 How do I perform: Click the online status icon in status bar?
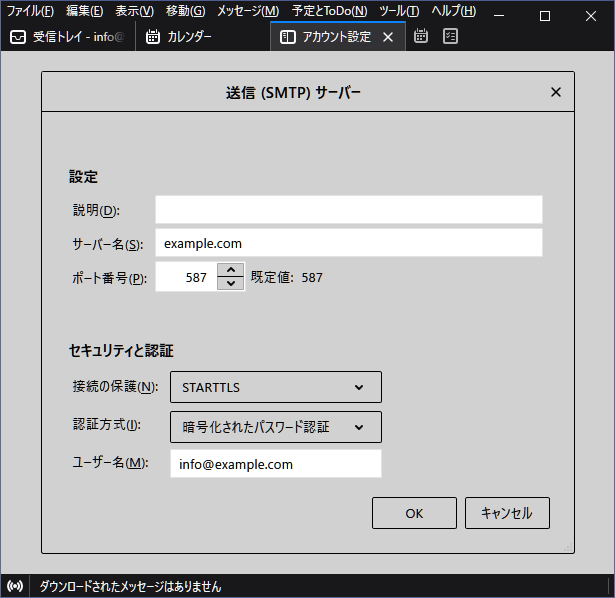coord(15,586)
